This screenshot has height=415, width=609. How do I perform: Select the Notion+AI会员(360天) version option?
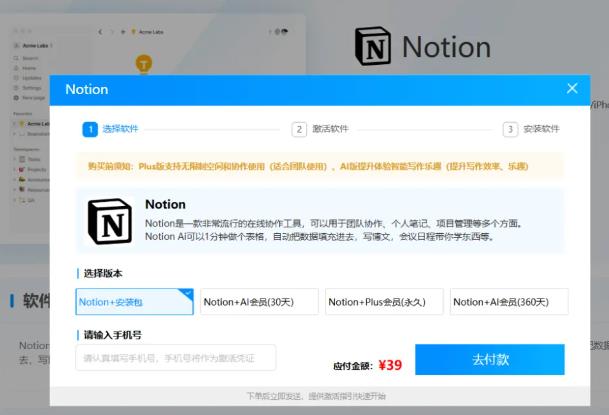click(509, 302)
